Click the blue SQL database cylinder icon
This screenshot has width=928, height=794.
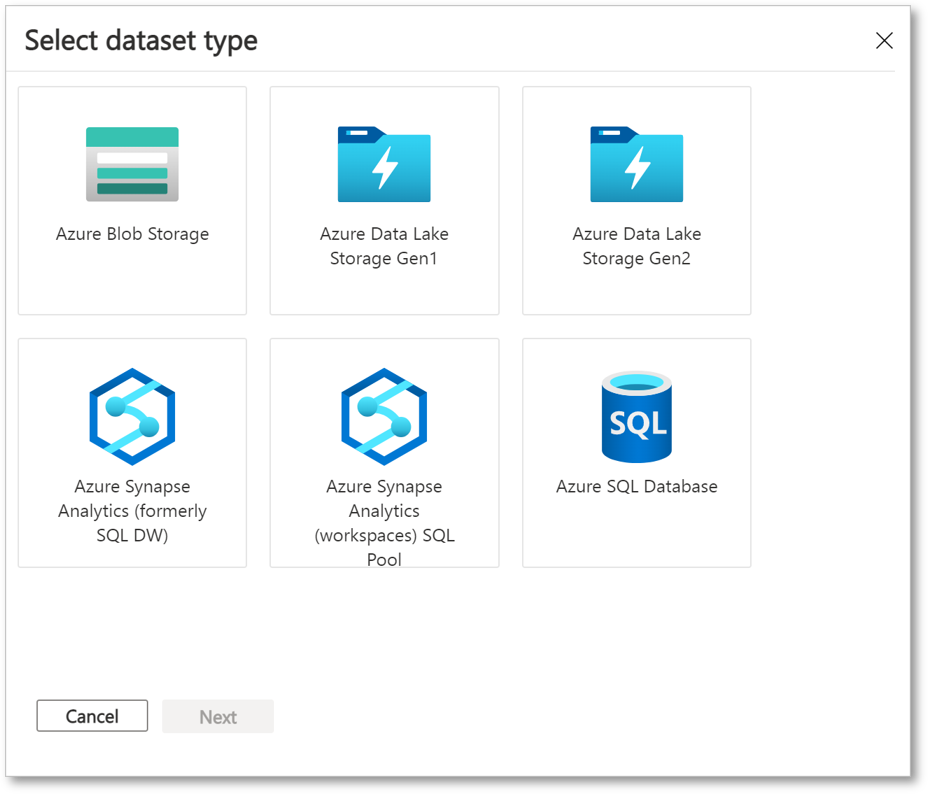(x=637, y=416)
